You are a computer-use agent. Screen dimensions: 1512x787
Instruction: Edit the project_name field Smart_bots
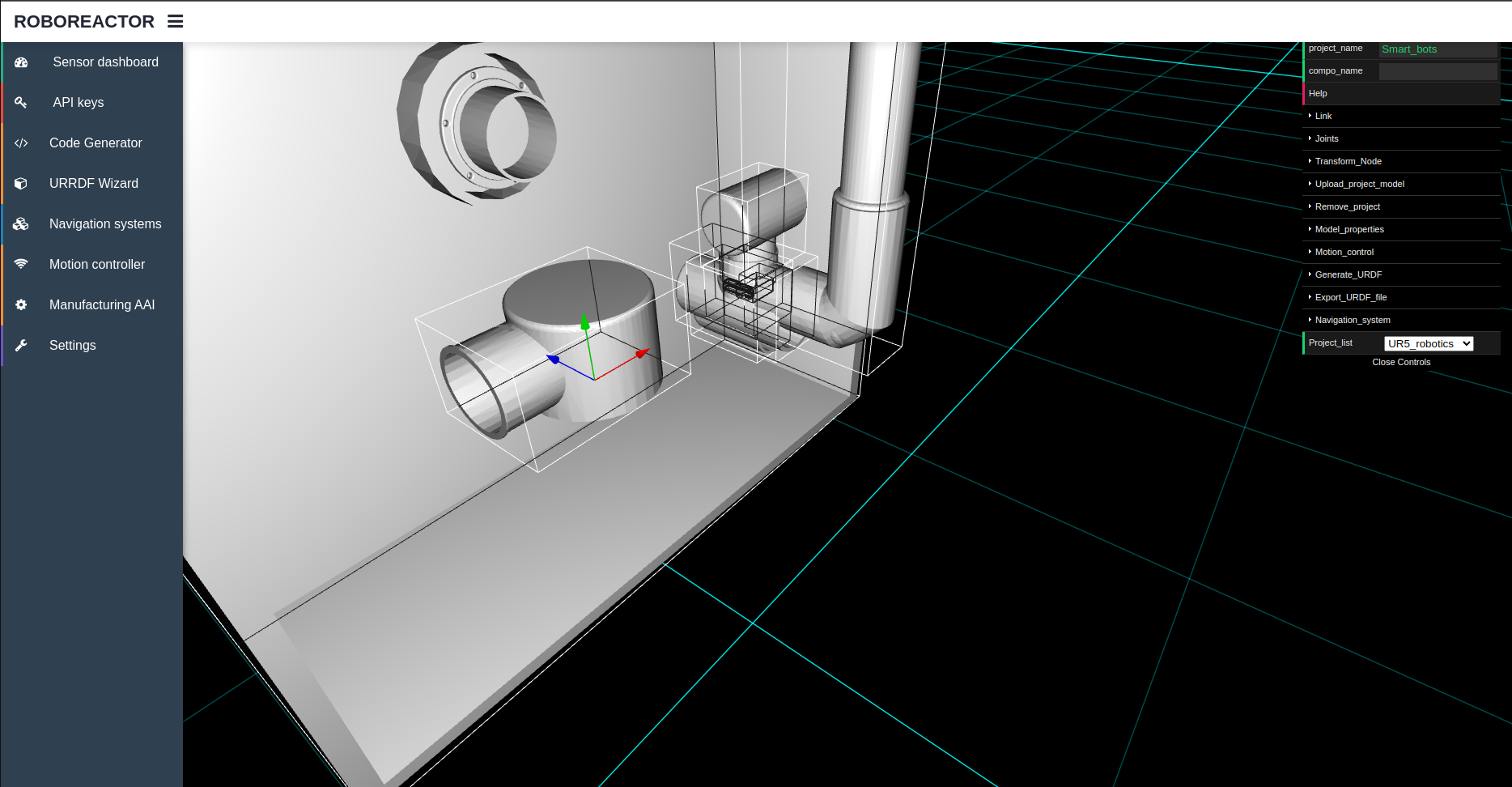tap(1438, 49)
